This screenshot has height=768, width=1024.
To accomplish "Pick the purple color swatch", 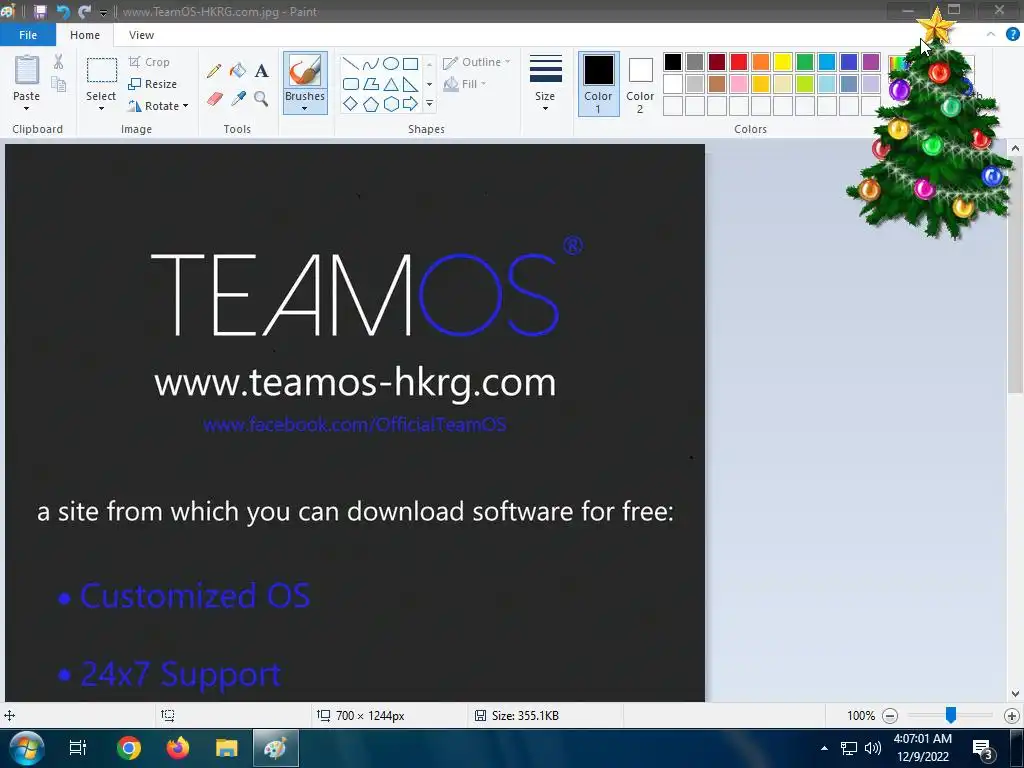I will coord(871,62).
